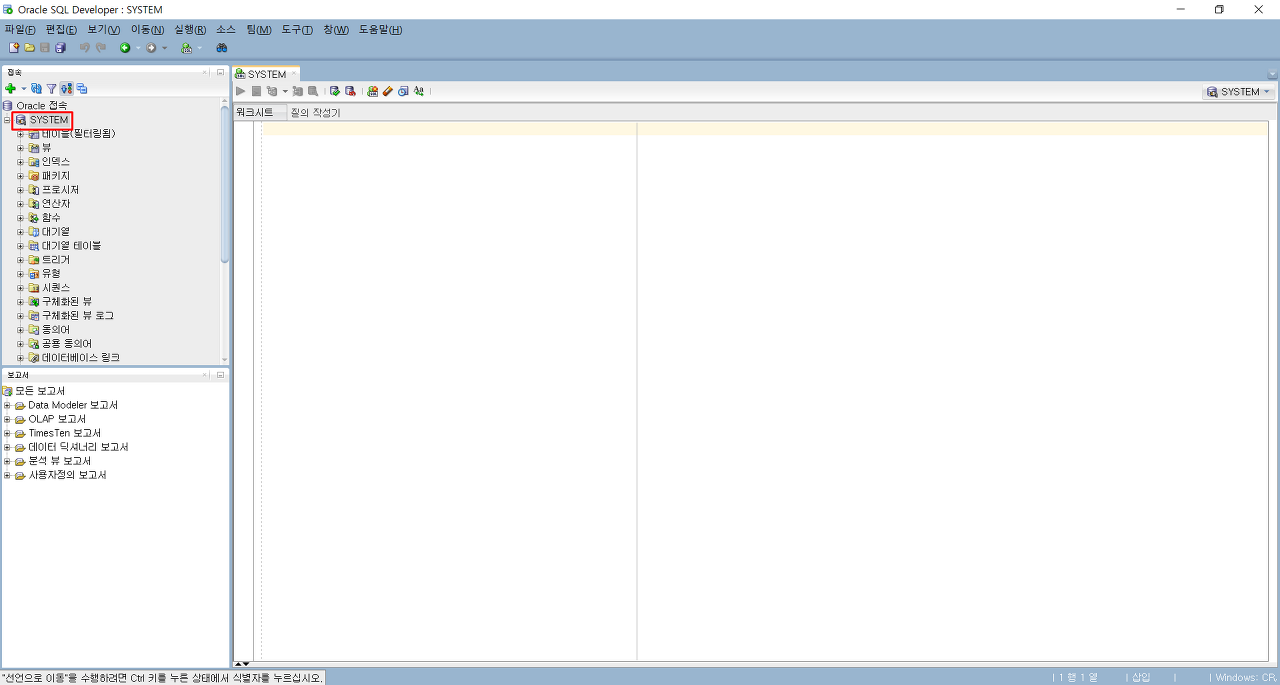Expand the 데이터 딕셔너리 보고서 node

pyautogui.click(x=7, y=448)
